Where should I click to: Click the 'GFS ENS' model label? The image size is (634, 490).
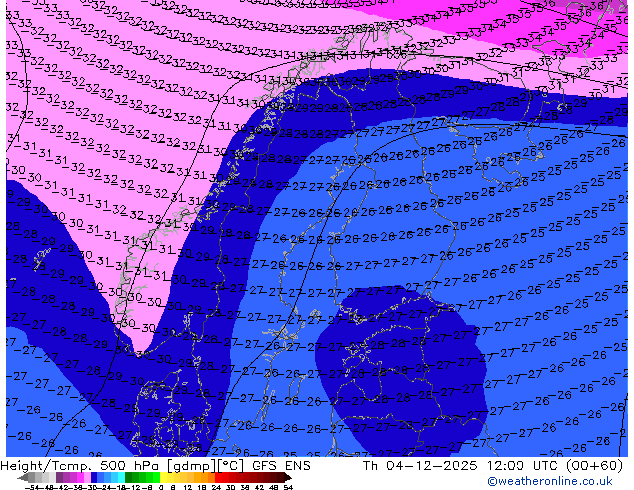(281, 466)
